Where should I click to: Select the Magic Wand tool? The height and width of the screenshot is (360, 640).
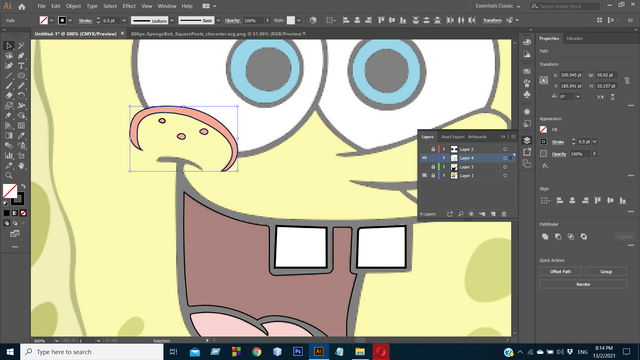[21, 46]
